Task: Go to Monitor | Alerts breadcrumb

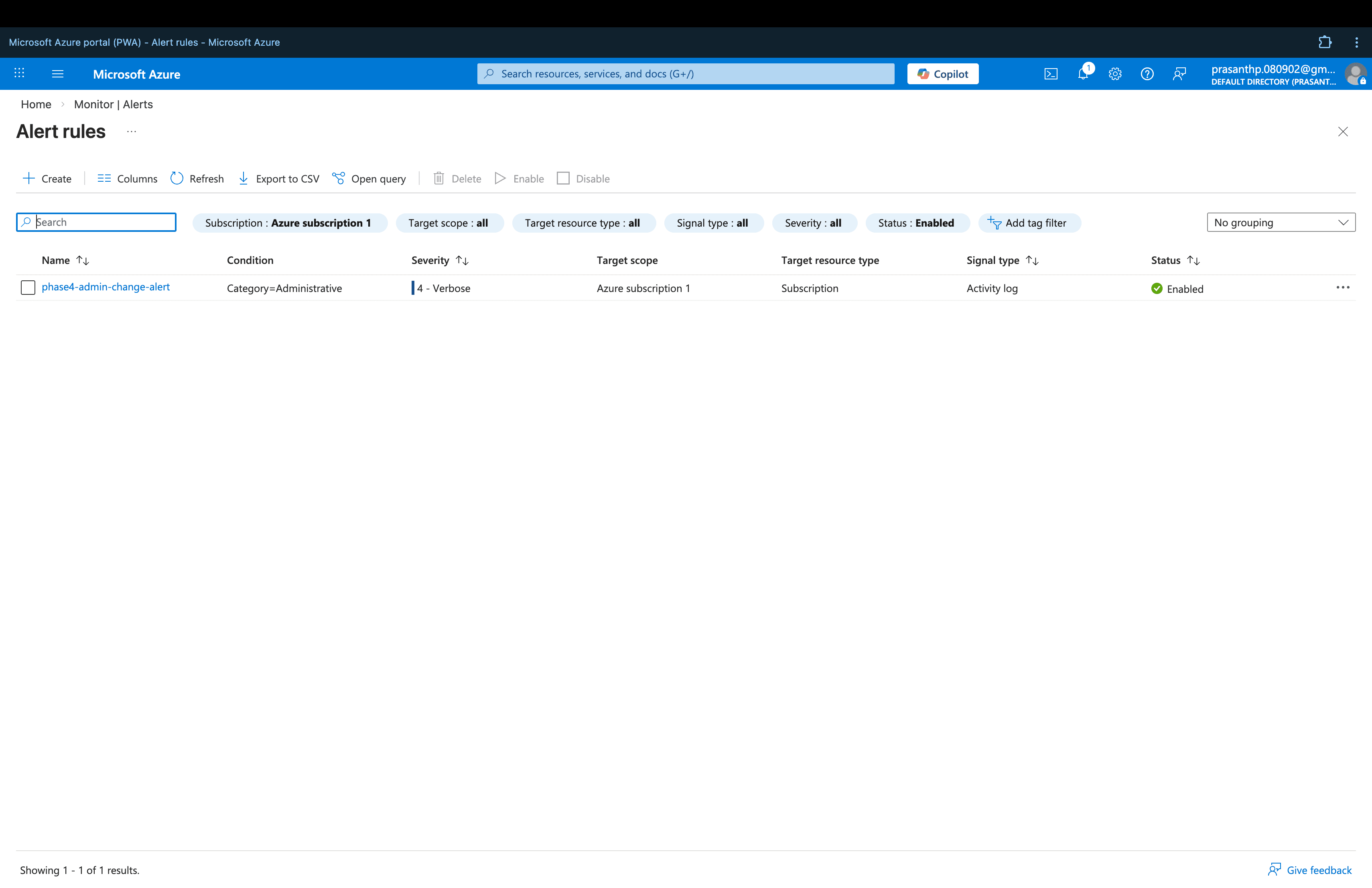Action: [113, 104]
